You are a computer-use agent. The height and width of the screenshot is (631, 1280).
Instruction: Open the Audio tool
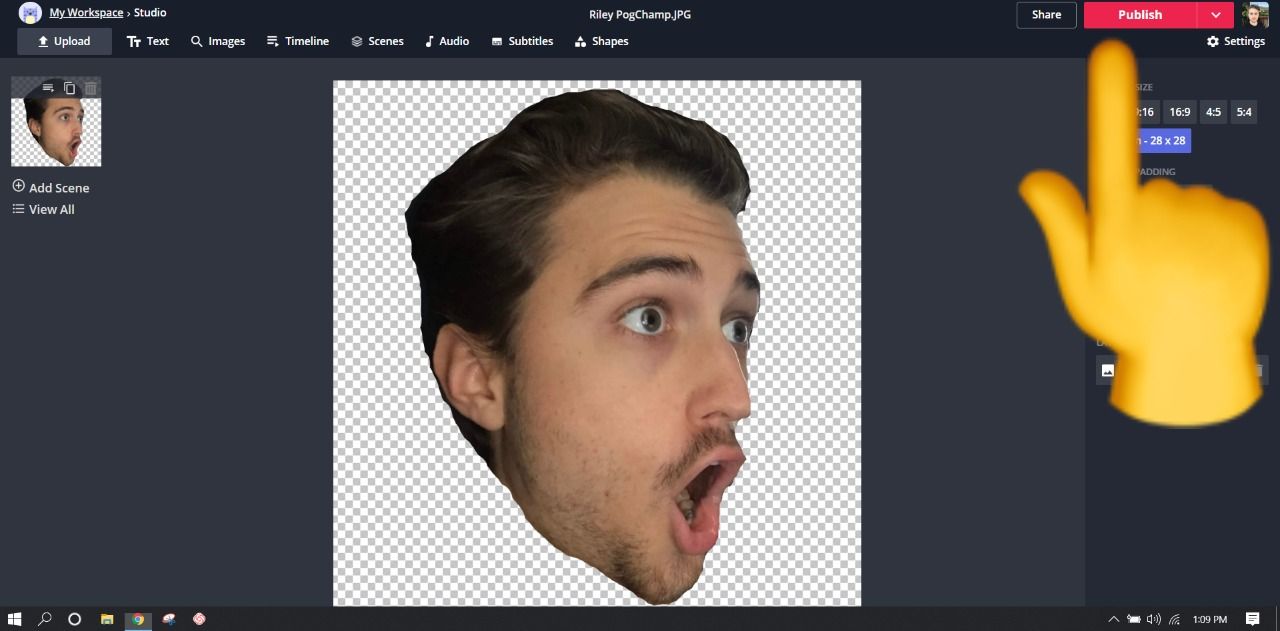(x=446, y=41)
